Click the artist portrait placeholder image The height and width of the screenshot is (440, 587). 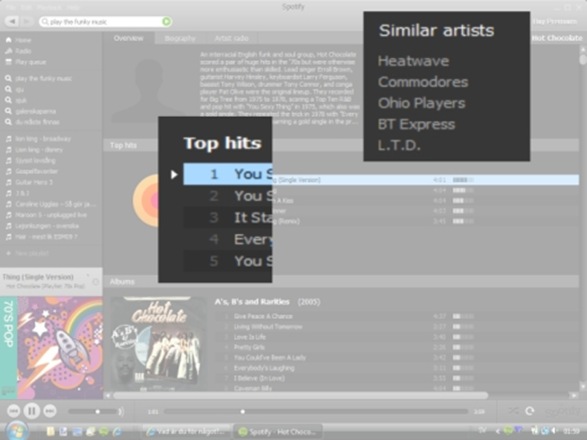coord(149,90)
